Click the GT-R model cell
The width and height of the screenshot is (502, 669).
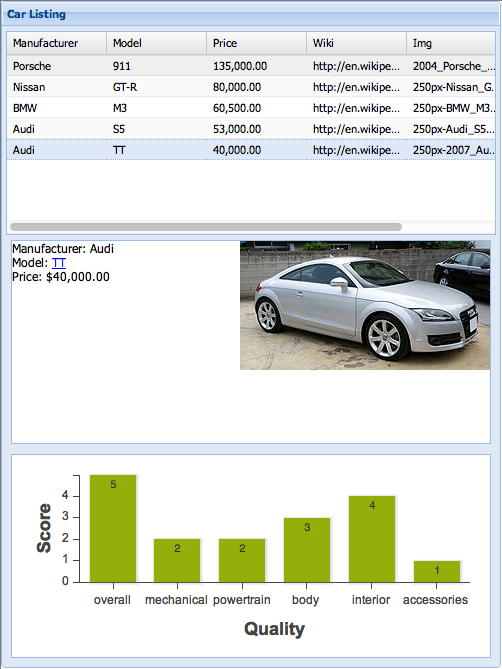[157, 87]
